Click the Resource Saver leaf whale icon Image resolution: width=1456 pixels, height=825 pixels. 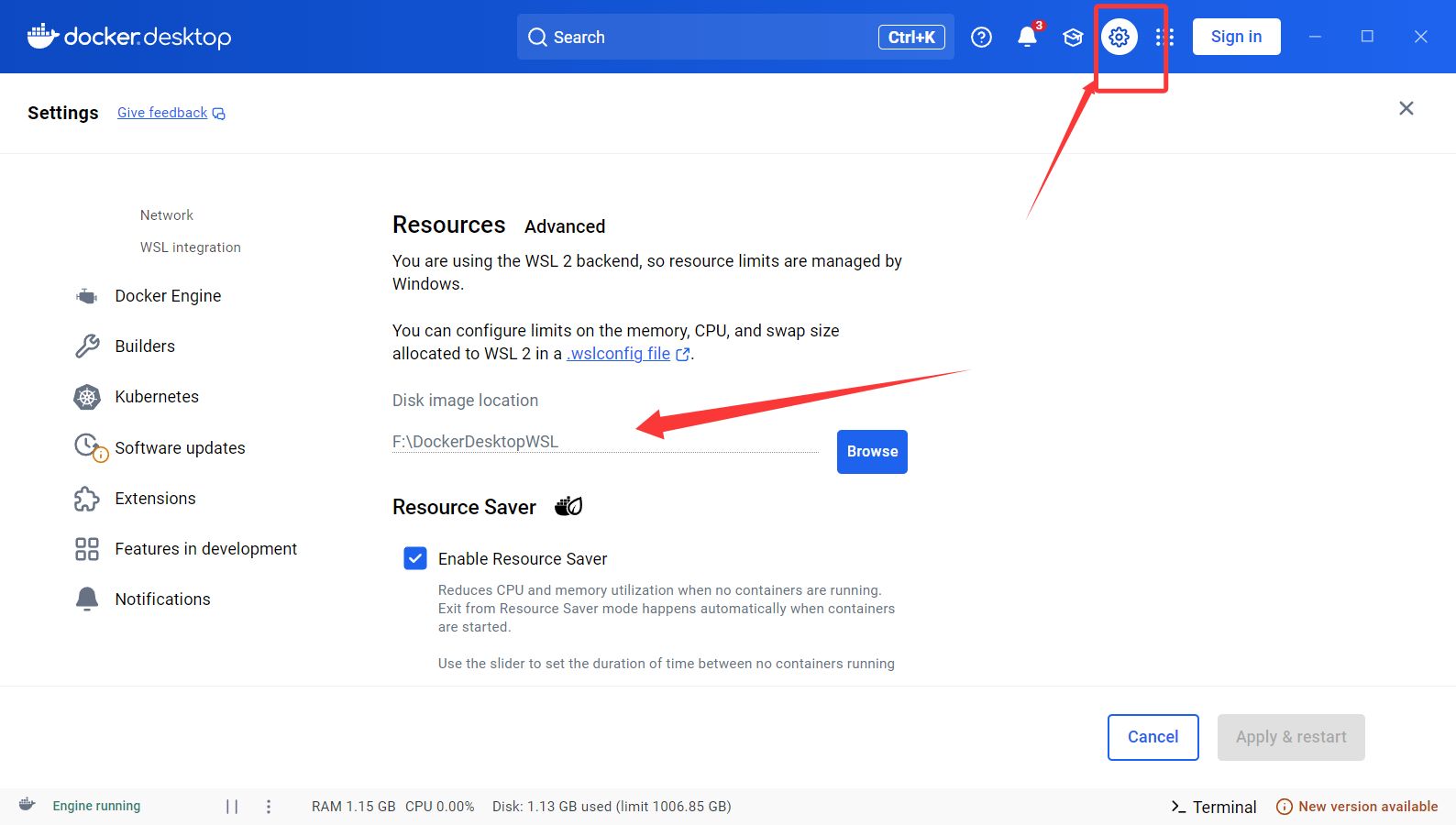click(x=568, y=506)
